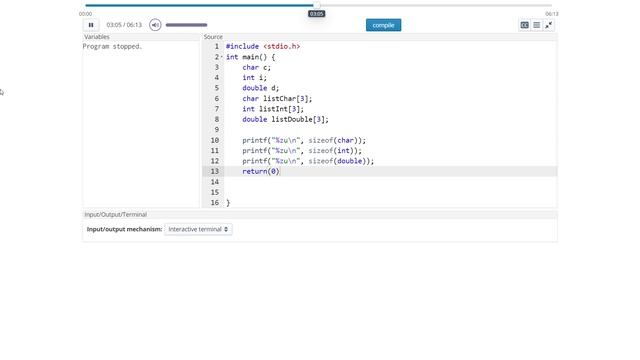The image size is (640, 360).
Task: Click the sizeof(double) printf line
Action: pos(308,161)
